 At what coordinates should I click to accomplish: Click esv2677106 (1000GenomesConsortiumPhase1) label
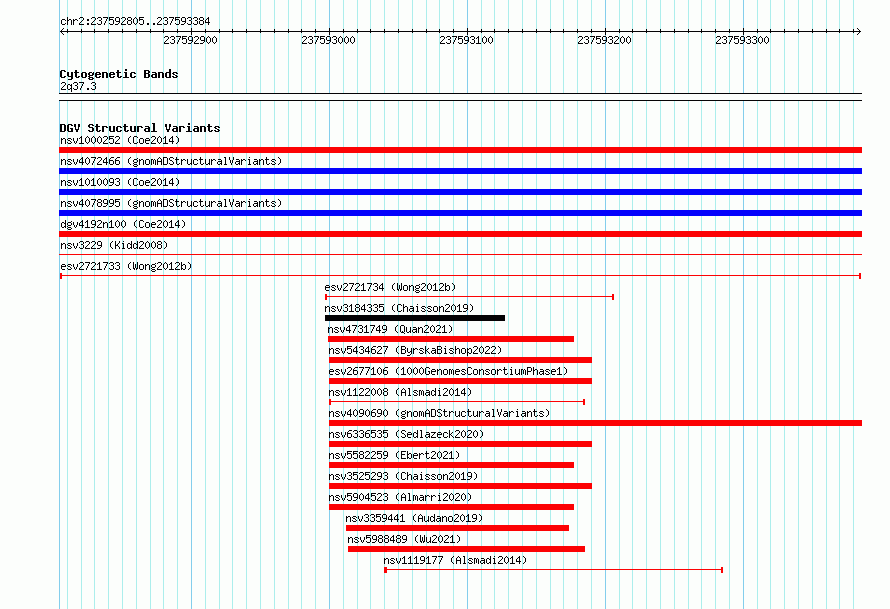(448, 371)
